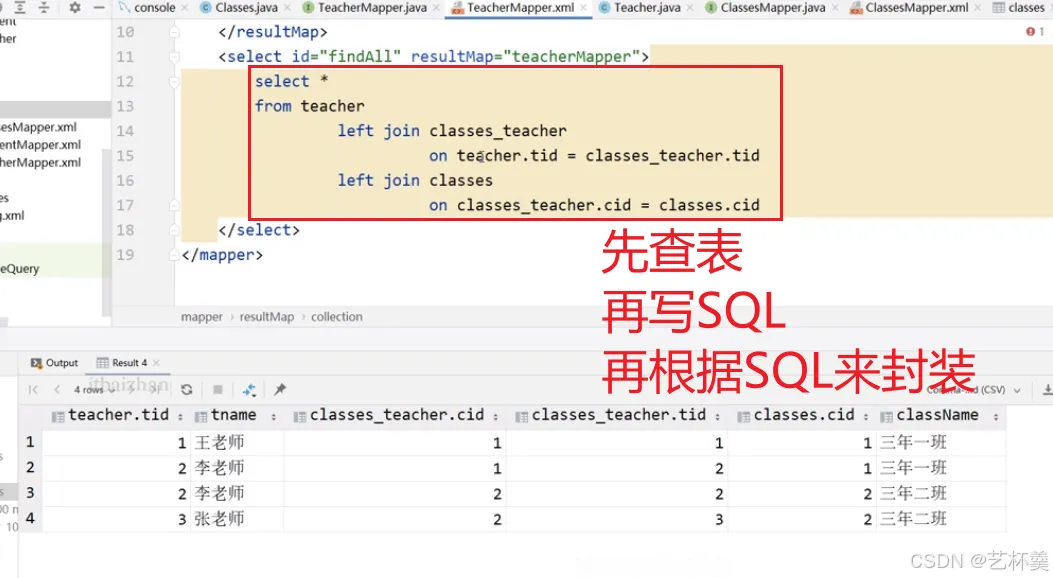1053x578 pixels.
Task: Collapse the select tag fold marker
Action: tap(175, 56)
